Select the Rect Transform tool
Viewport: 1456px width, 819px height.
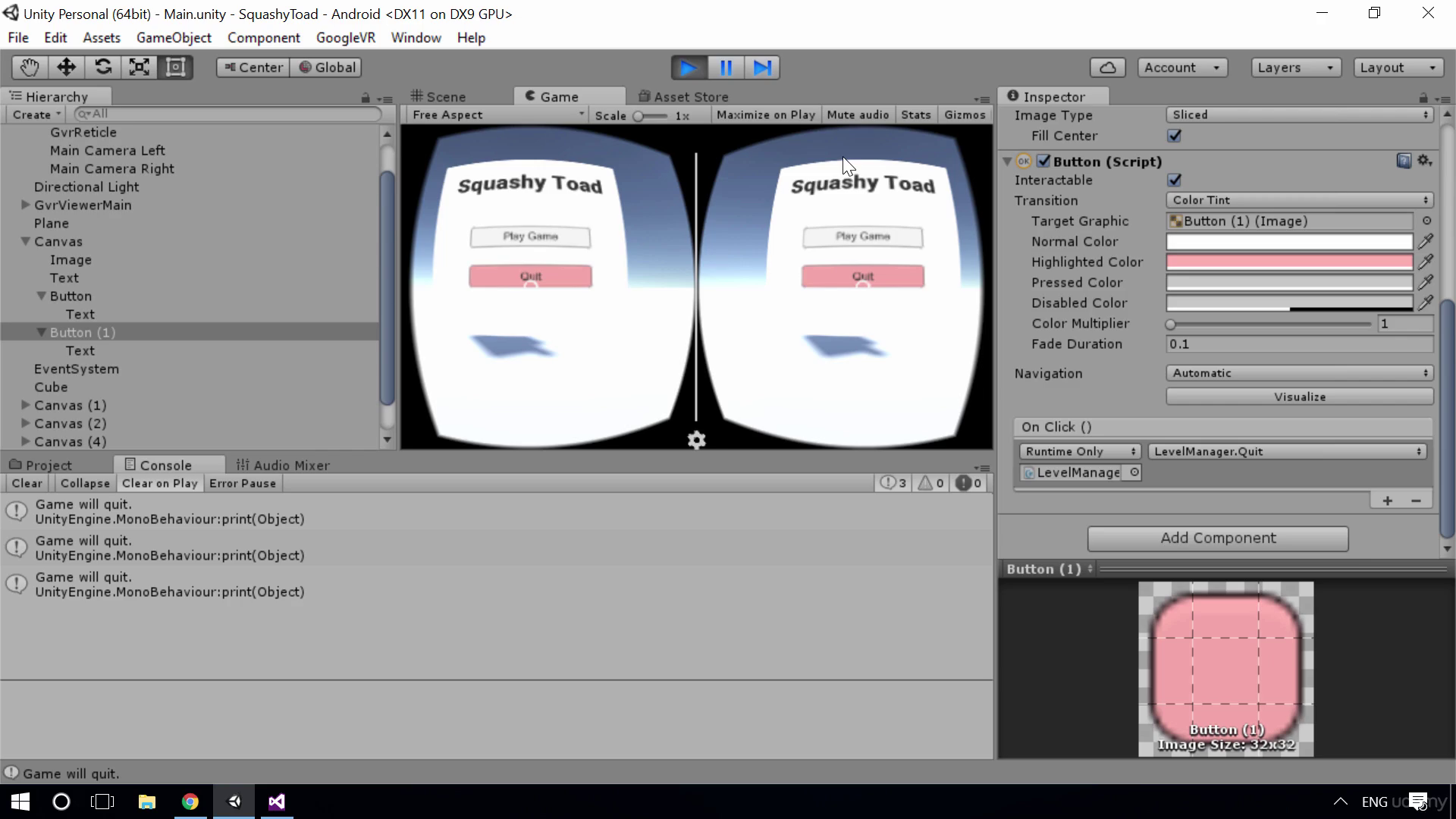(175, 67)
